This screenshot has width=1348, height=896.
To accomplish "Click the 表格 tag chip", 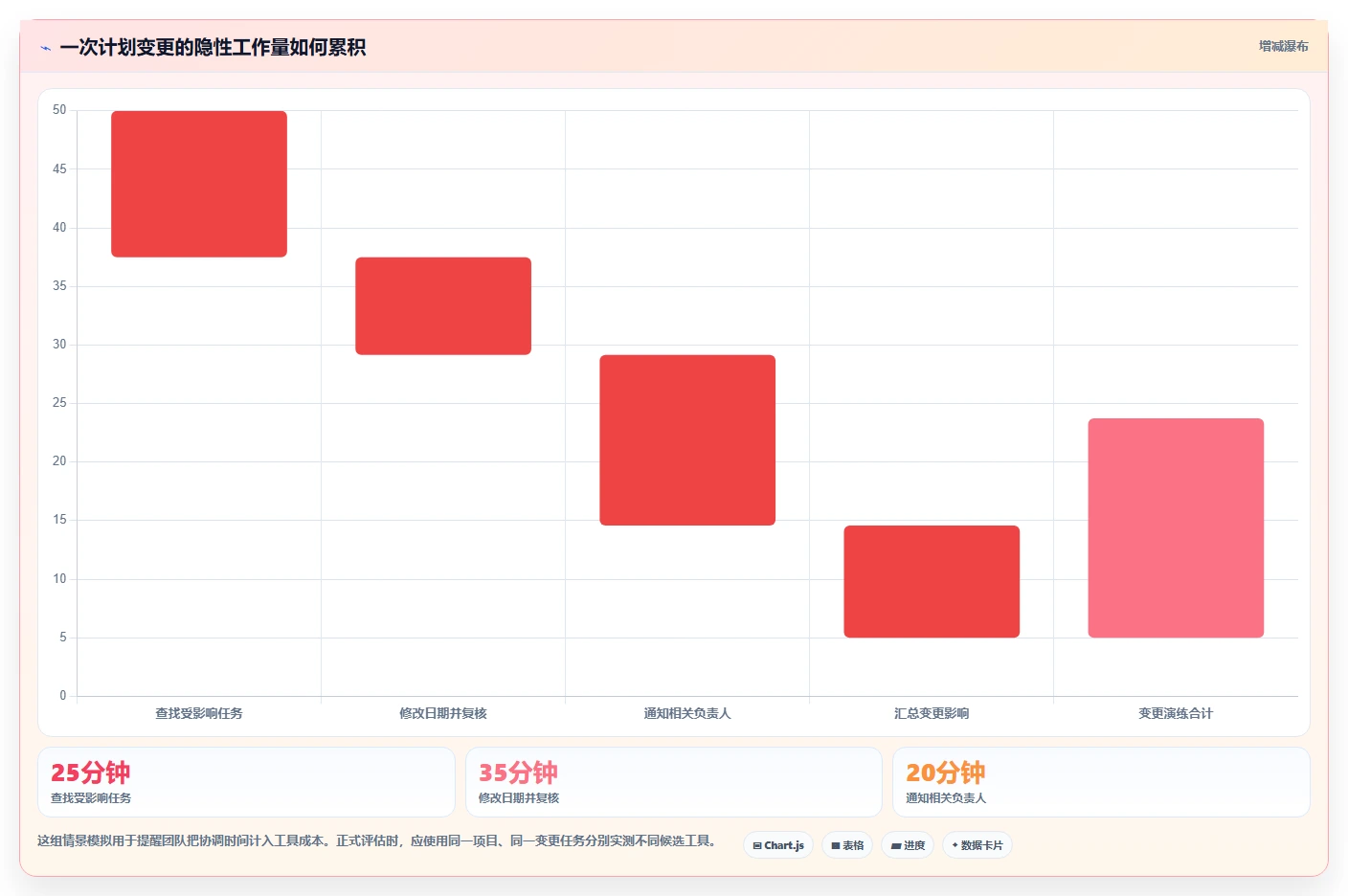I will point(847,845).
